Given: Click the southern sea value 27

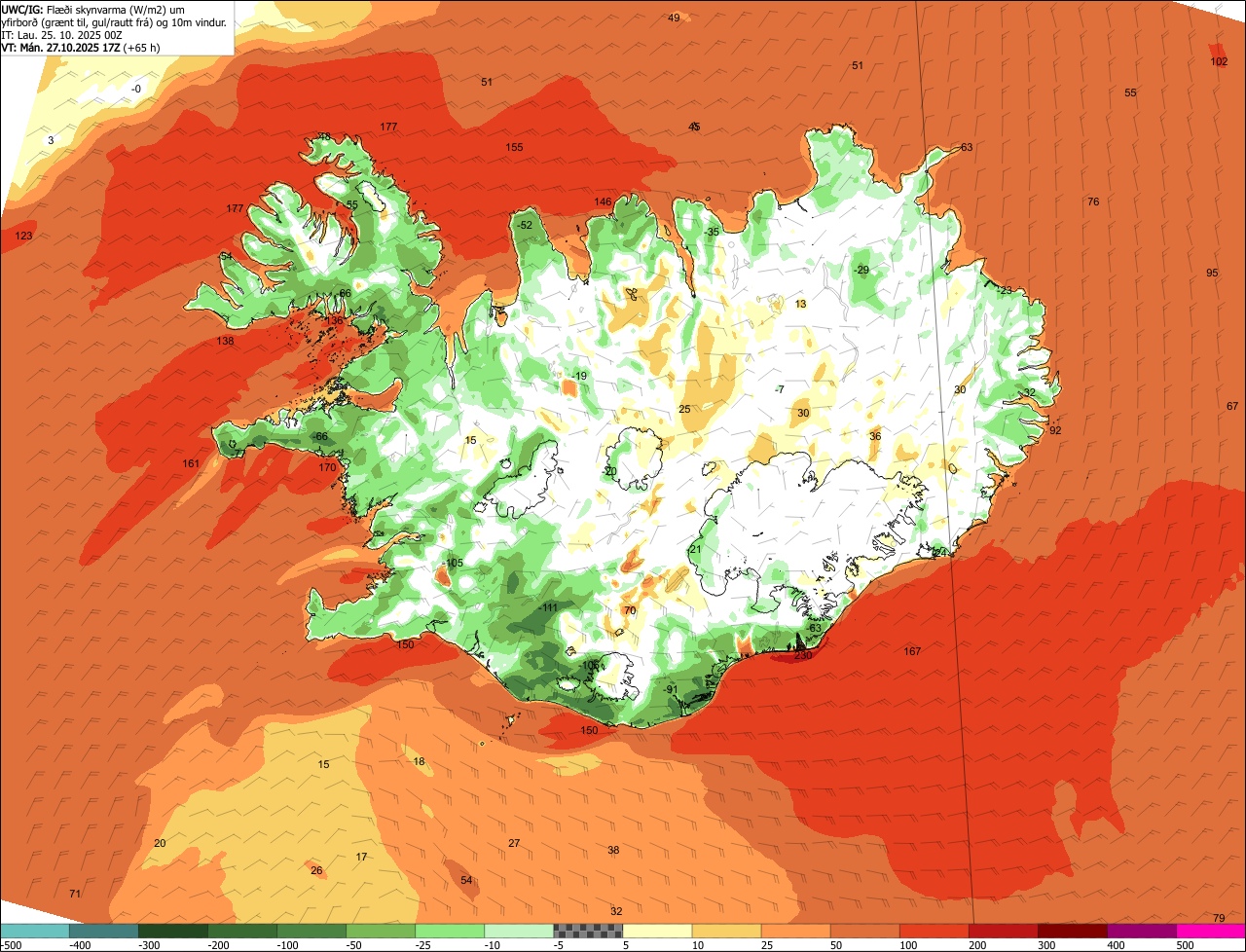Looking at the screenshot, I should (x=514, y=843).
